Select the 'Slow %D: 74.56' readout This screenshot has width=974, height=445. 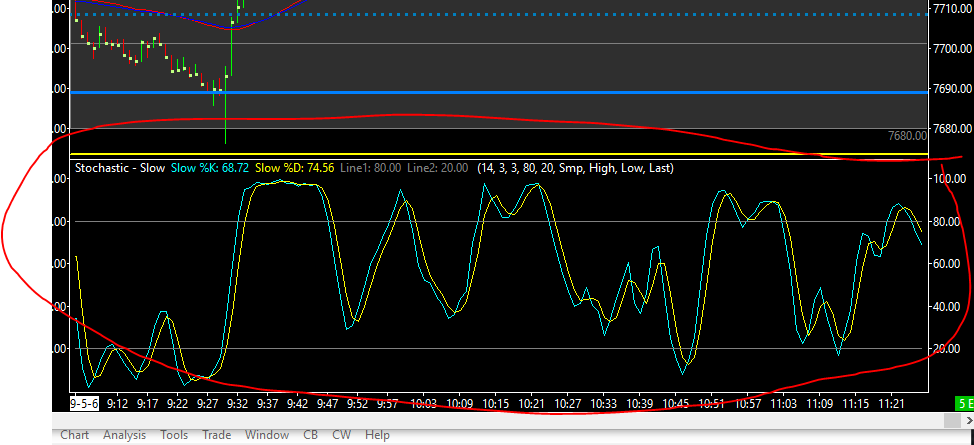click(295, 168)
